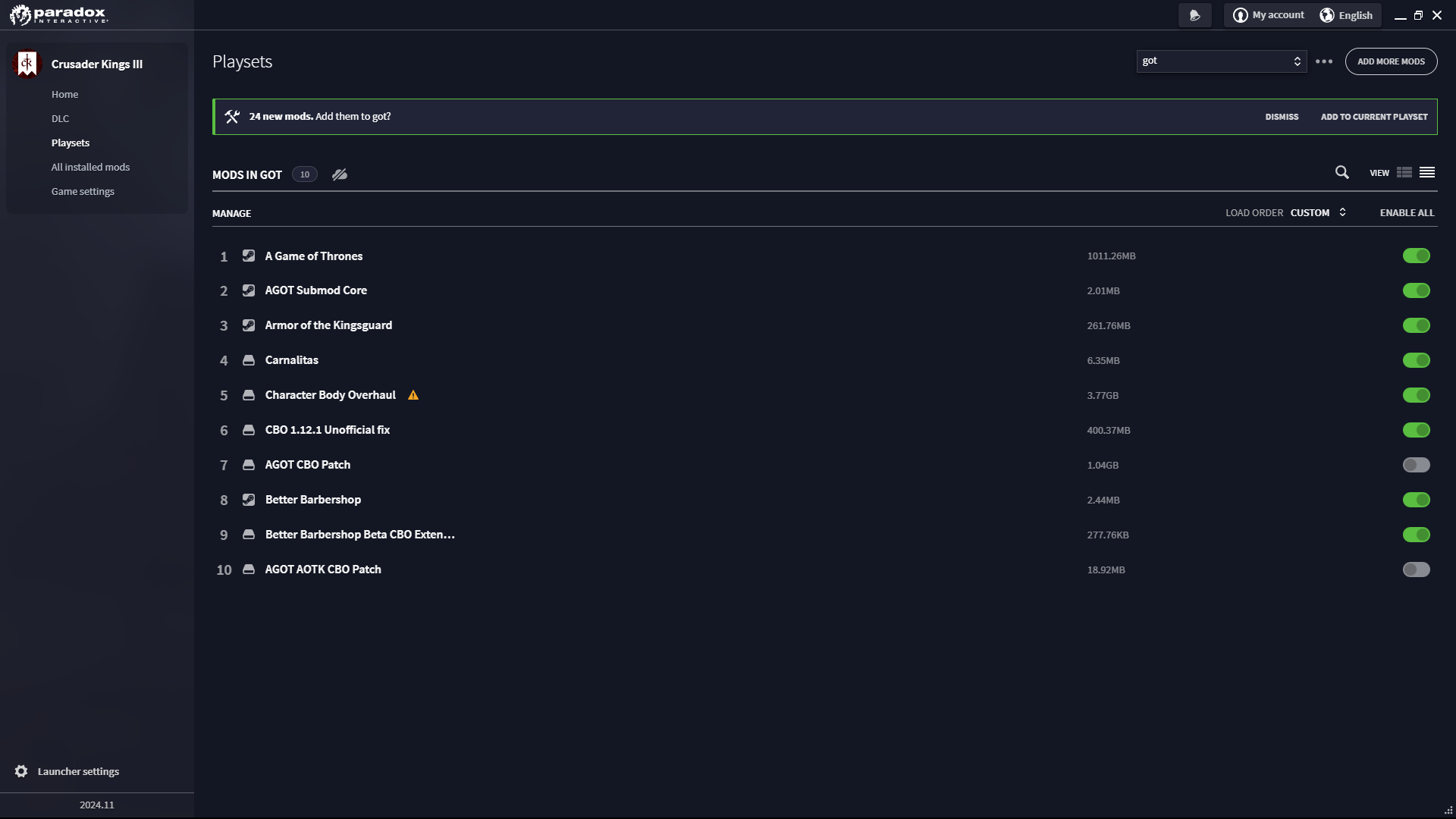The image size is (1456, 819).
Task: Click the Steam icon beside A Game of Thrones
Action: pyautogui.click(x=249, y=256)
